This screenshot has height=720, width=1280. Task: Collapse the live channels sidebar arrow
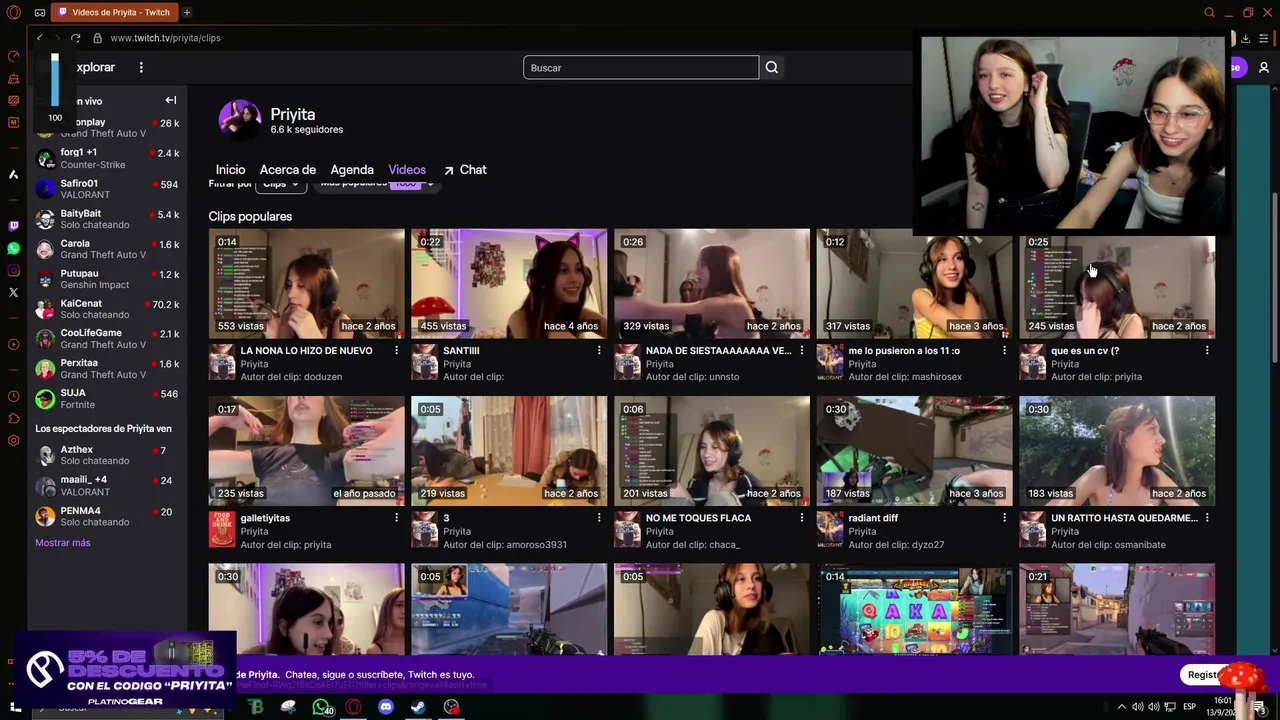click(171, 100)
